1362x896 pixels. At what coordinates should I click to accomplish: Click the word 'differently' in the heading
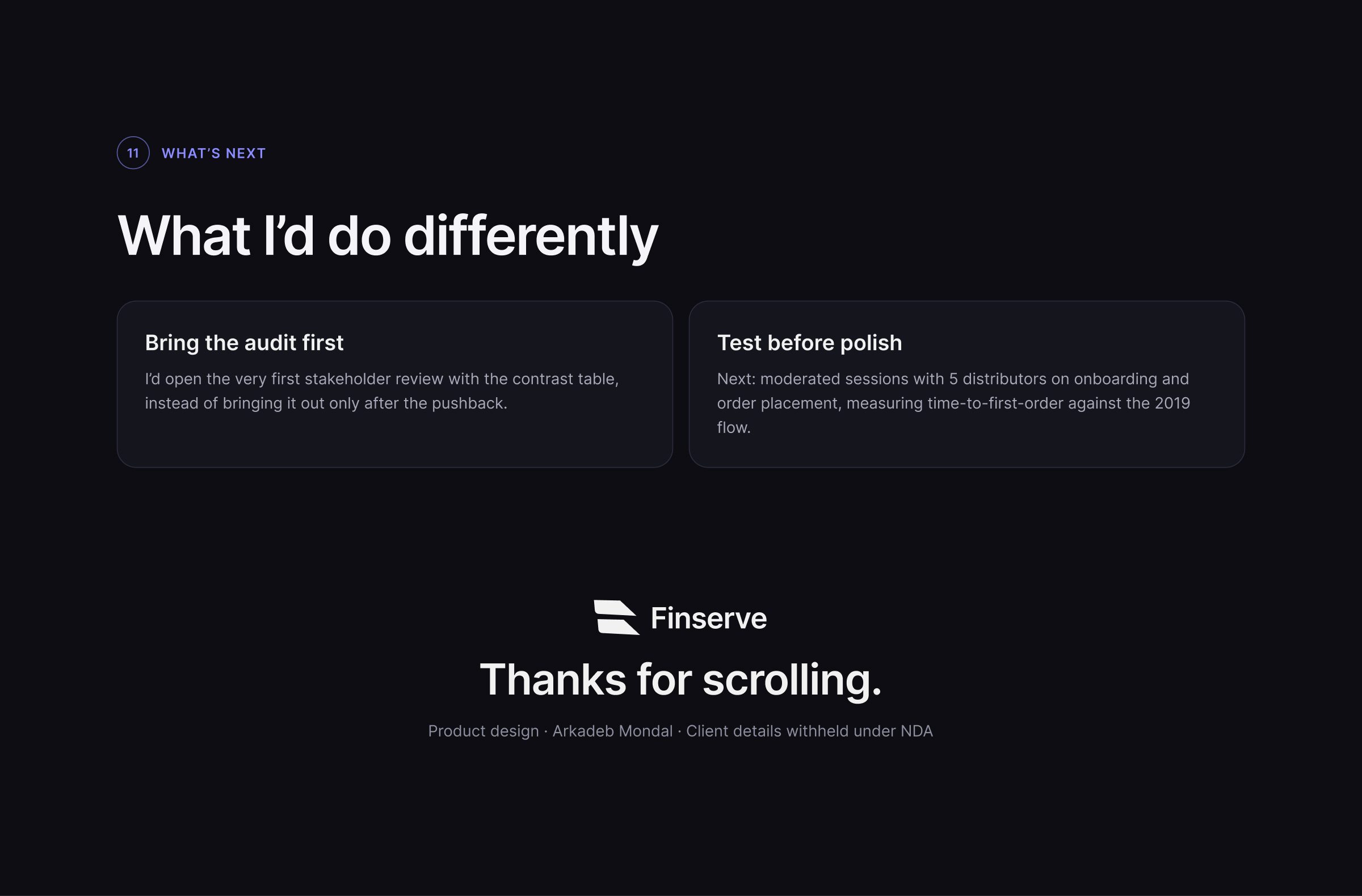(531, 235)
